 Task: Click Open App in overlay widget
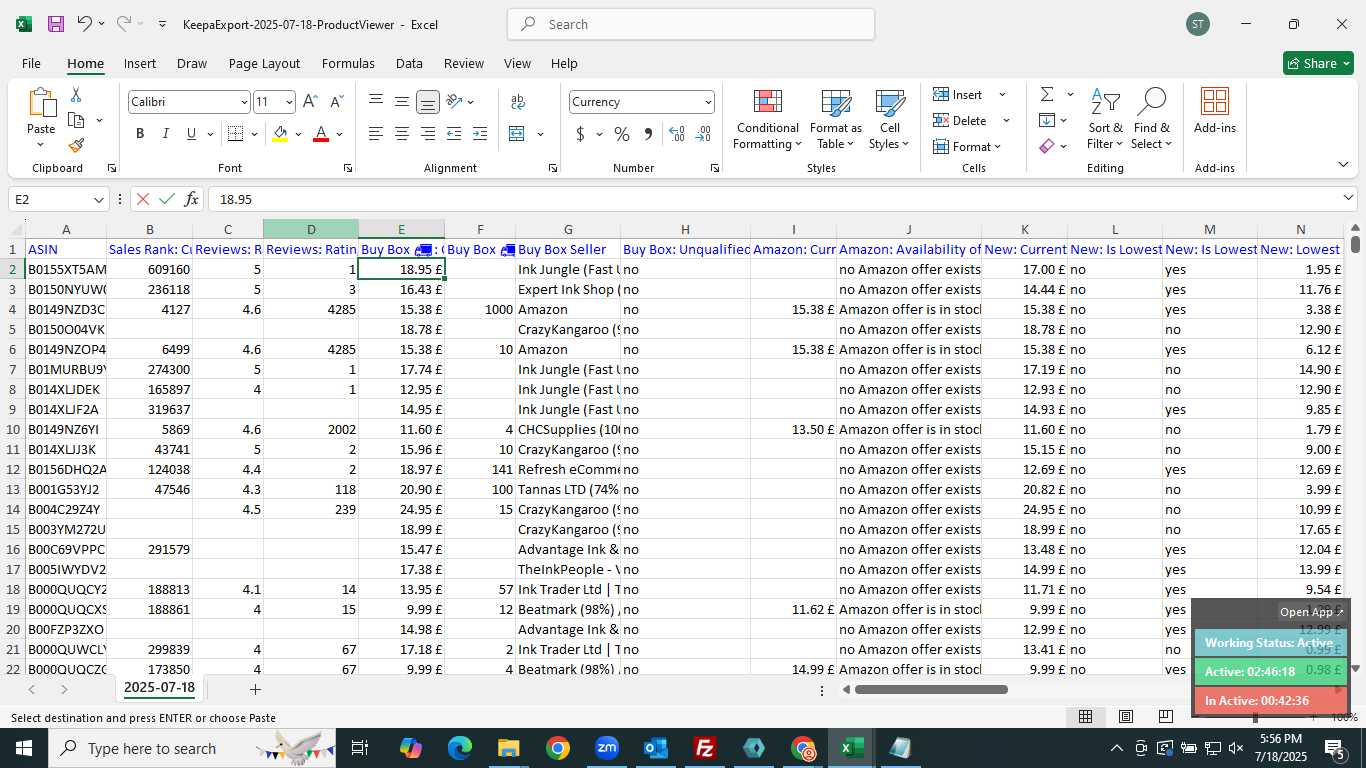coord(1312,612)
